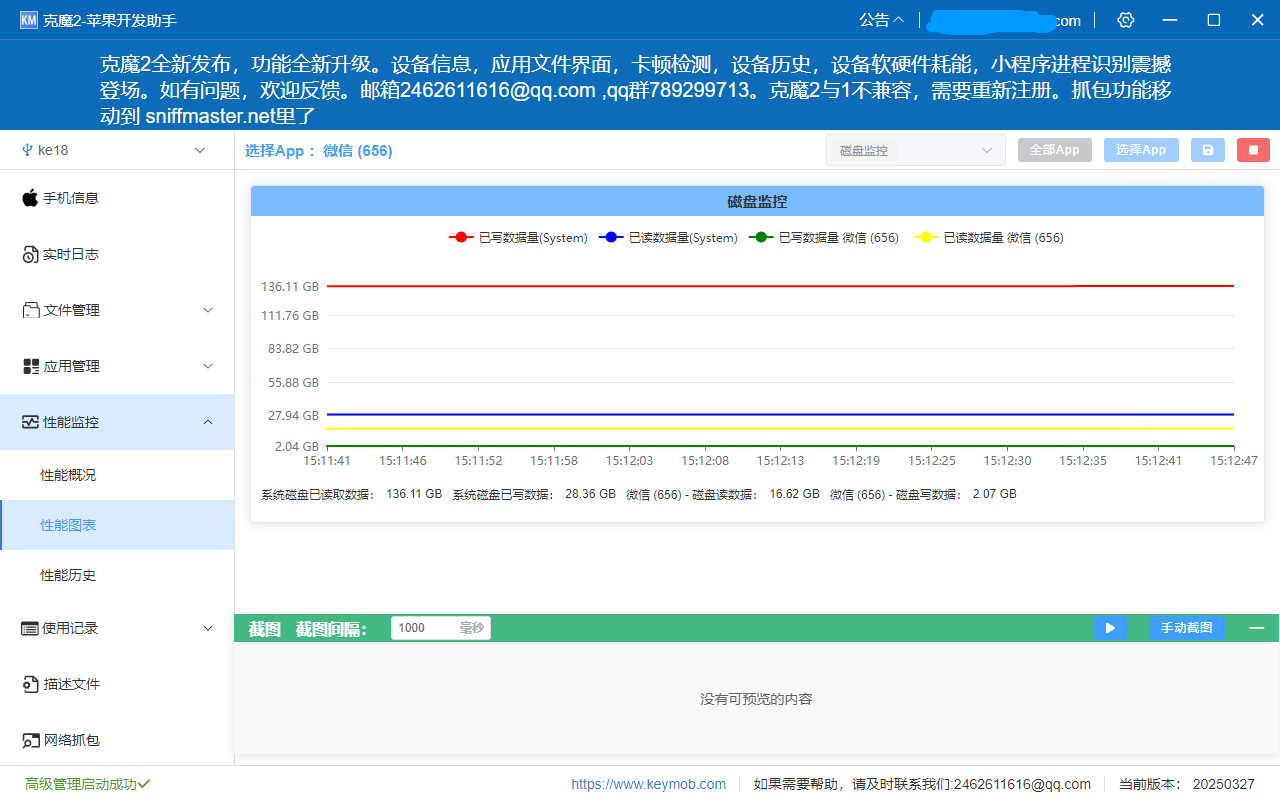Viewport: 1280px width, 800px height.
Task: Click the 没有可预览的内容 message
Action: tap(757, 699)
